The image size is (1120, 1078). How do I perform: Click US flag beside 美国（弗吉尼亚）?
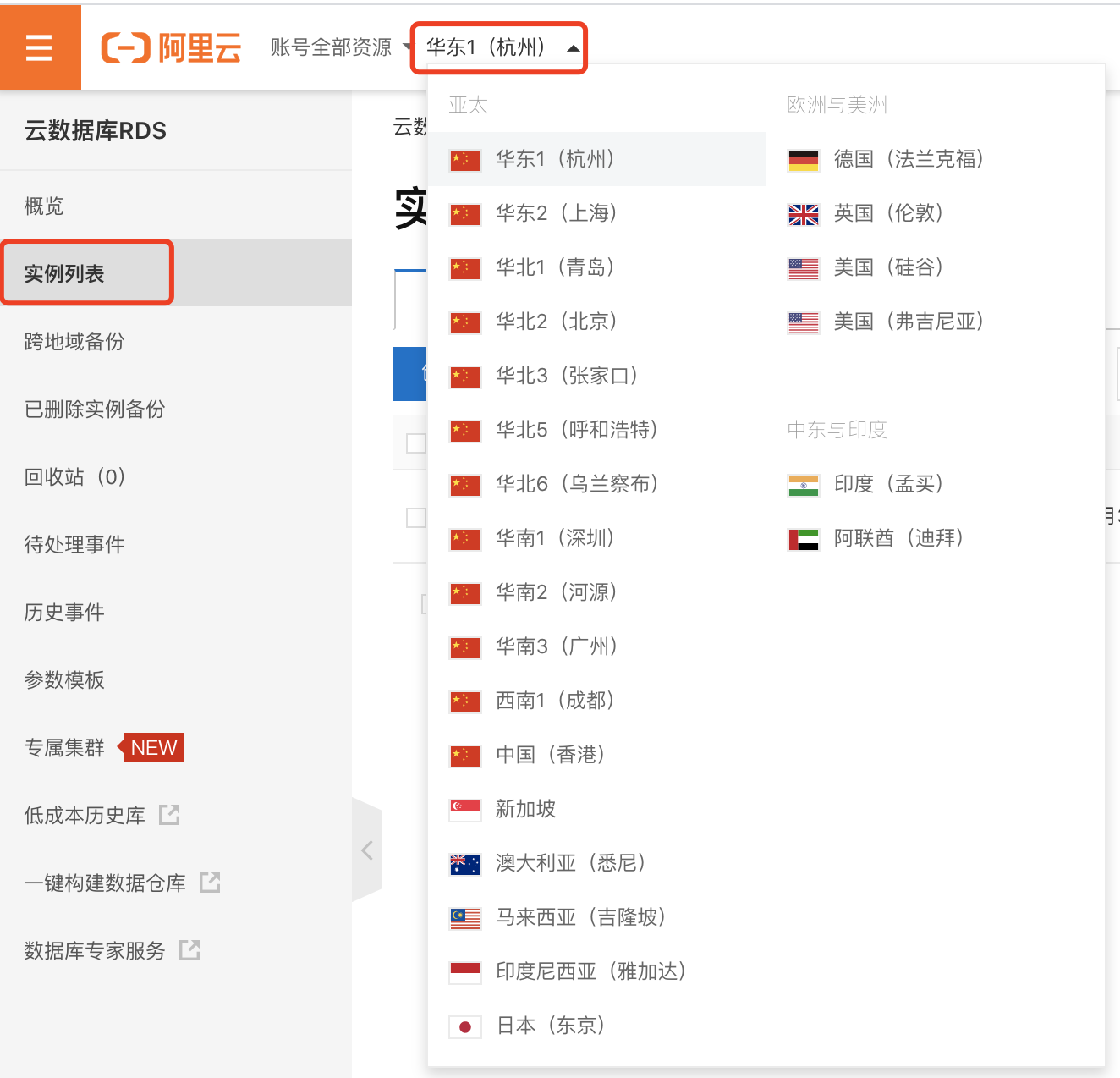point(804,323)
